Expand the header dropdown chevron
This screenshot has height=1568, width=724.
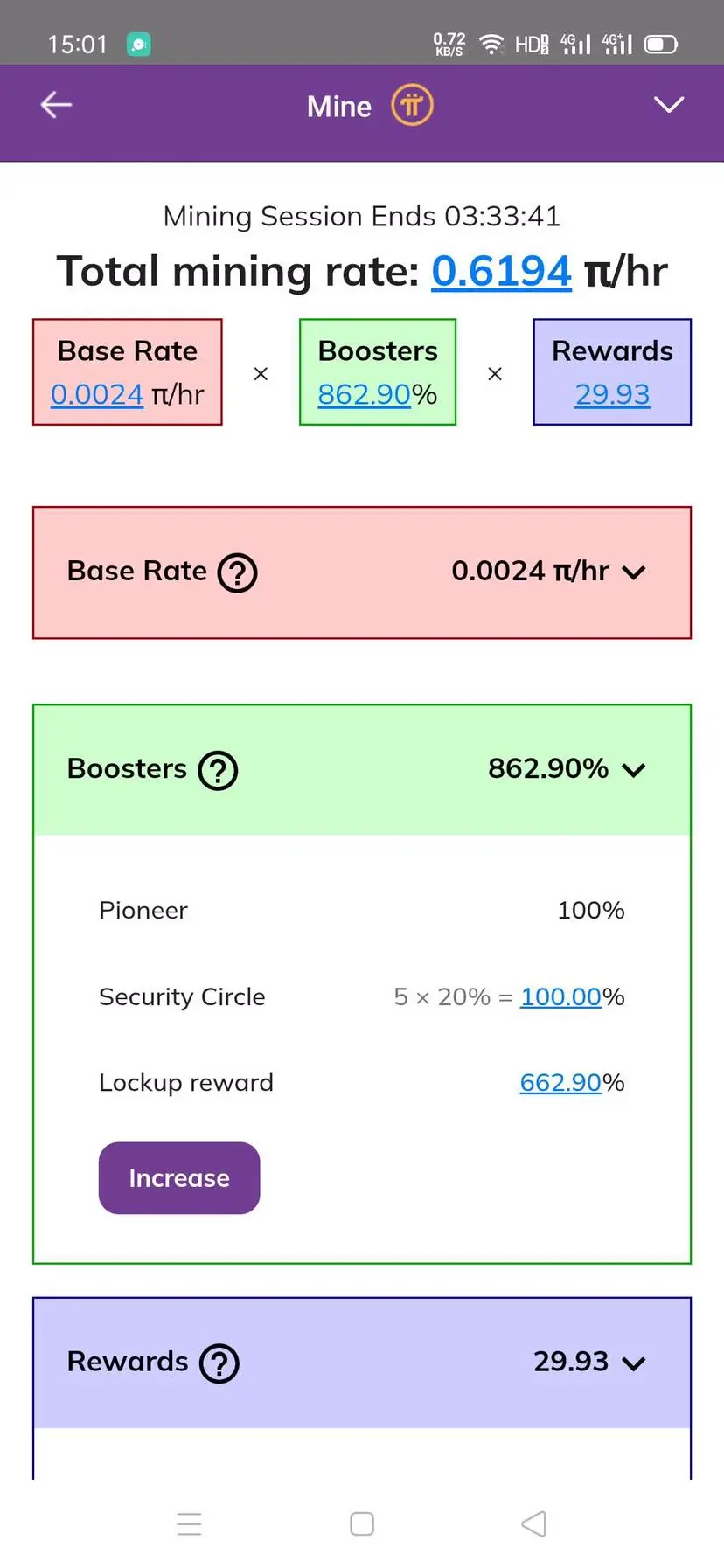point(669,105)
